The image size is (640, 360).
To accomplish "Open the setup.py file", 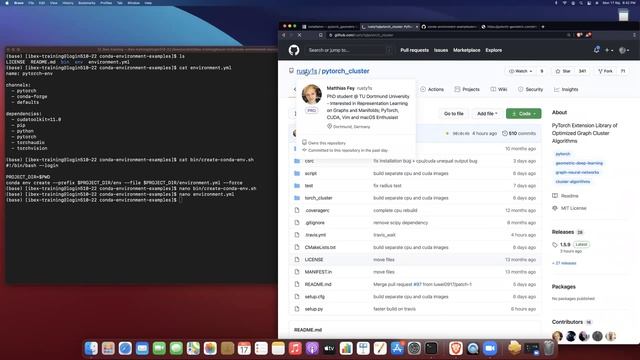I will point(313,309).
